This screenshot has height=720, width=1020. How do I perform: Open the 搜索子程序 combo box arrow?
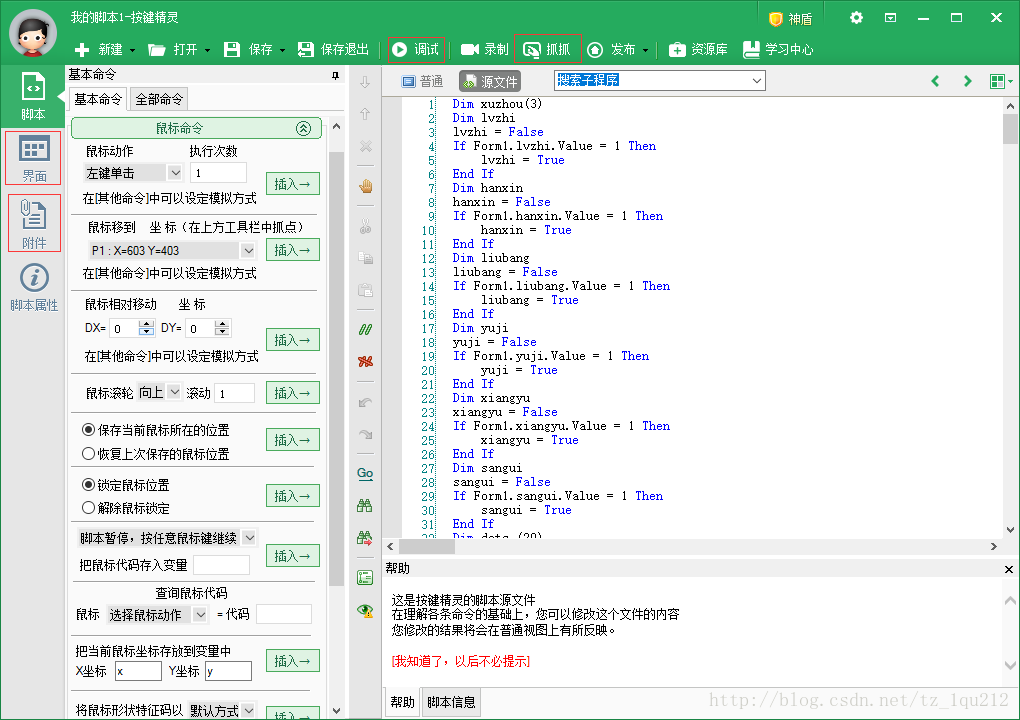tap(757, 81)
